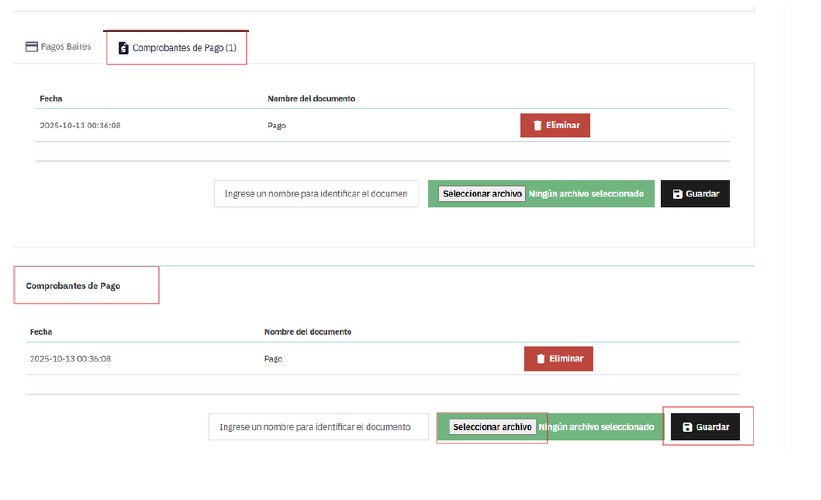The image size is (821, 500).
Task: Click floppy disk icon in lower section's Guardar button
Action: pyautogui.click(x=687, y=427)
